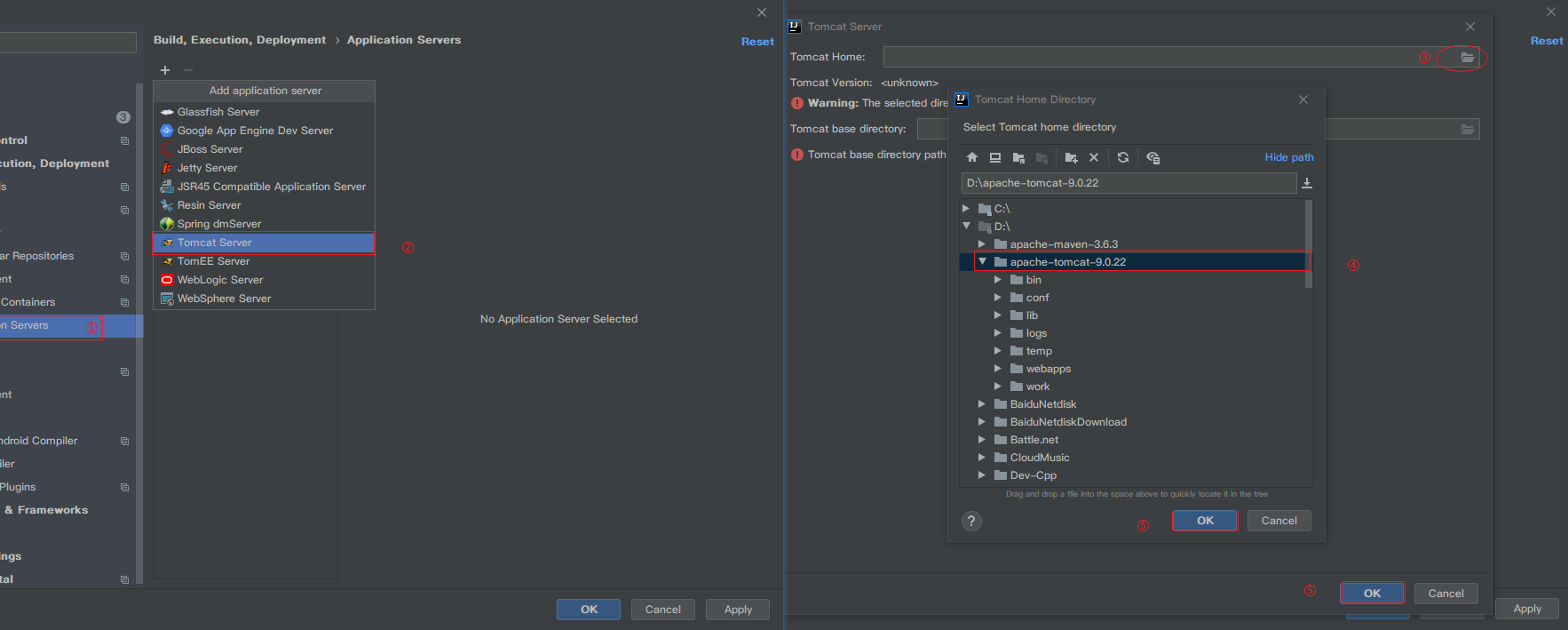Focus the settings search field
The width and height of the screenshot is (1568, 630).
click(67, 42)
